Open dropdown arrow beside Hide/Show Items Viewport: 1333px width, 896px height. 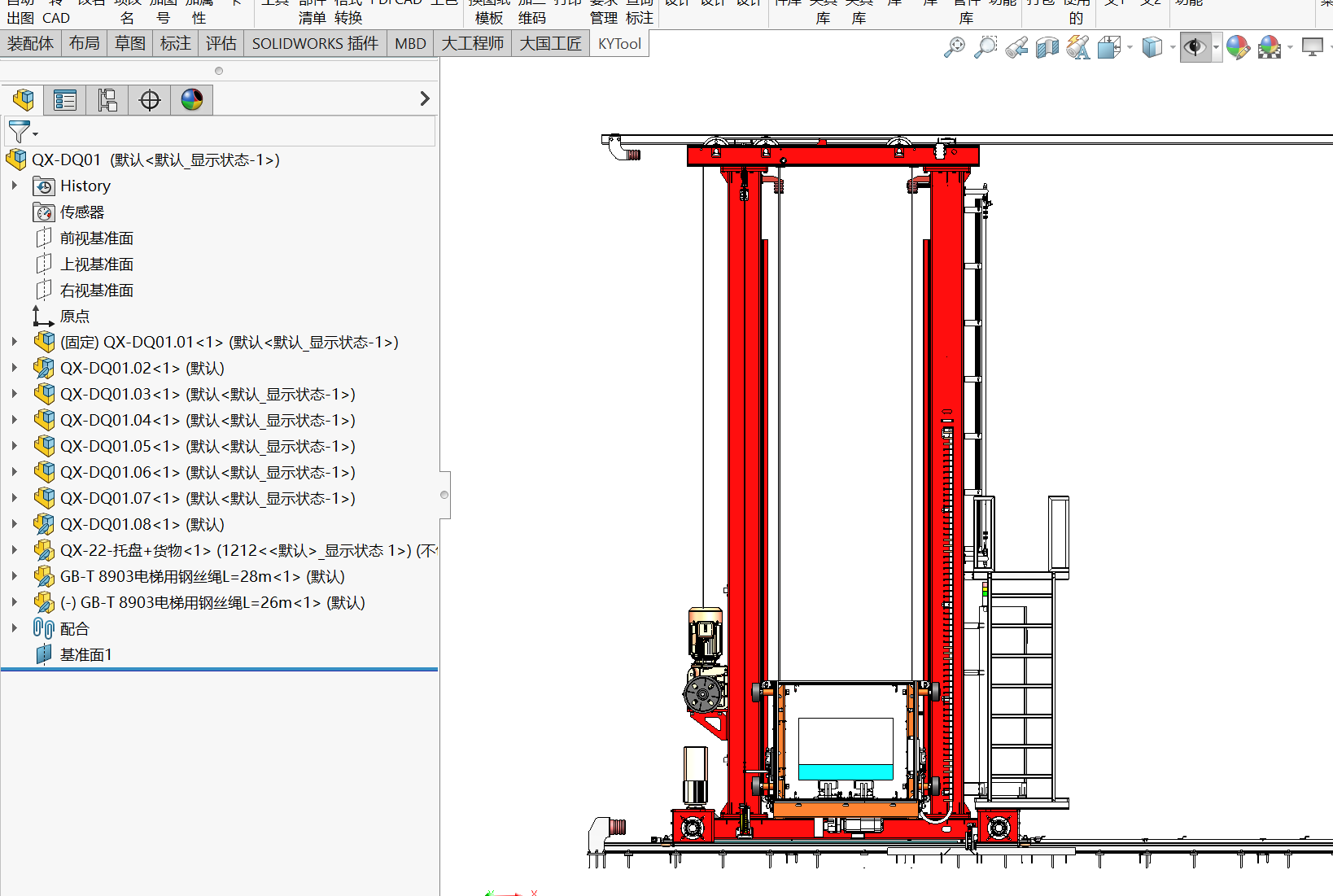[1216, 48]
